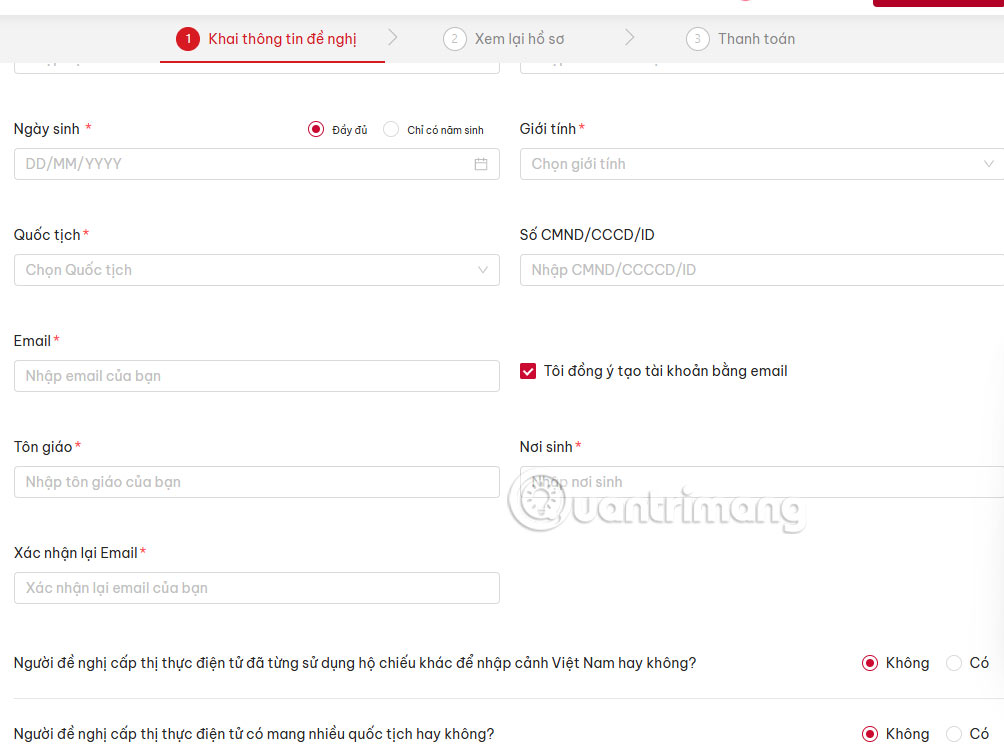The width and height of the screenshot is (1004, 746).
Task: Choose 'Có' for other passport question
Action: pos(953,663)
